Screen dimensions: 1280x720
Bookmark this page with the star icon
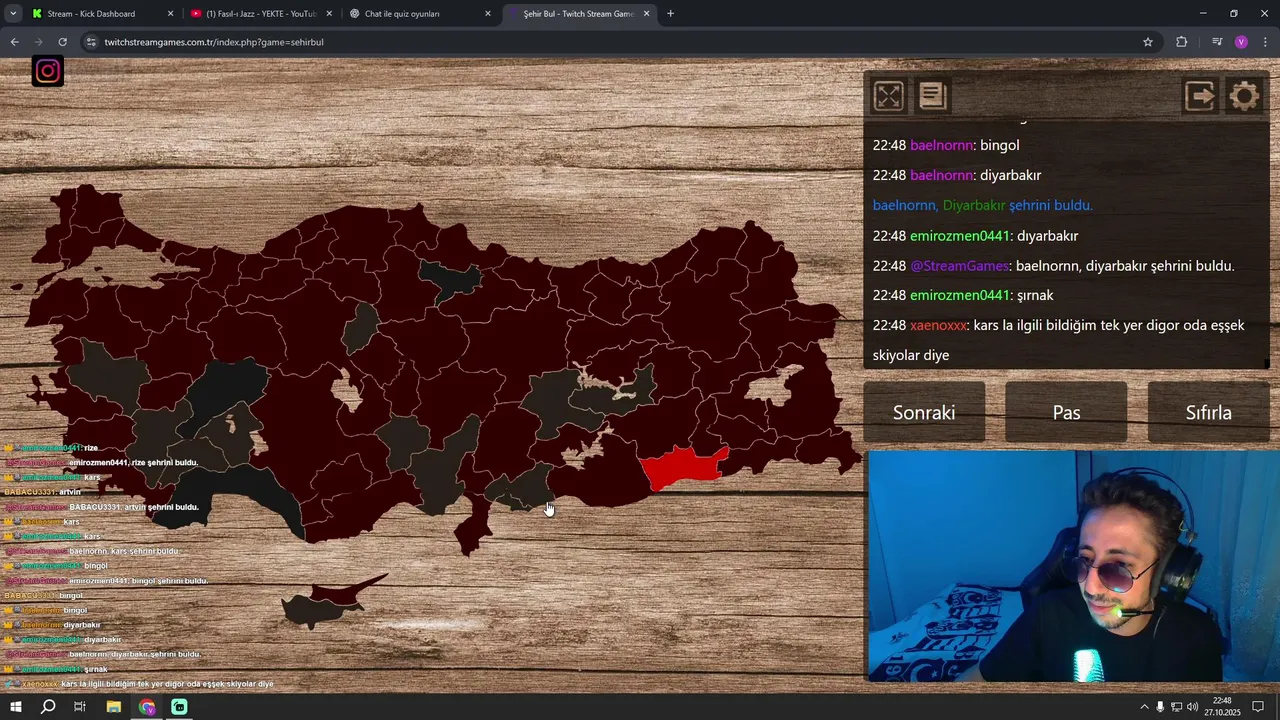[1148, 42]
